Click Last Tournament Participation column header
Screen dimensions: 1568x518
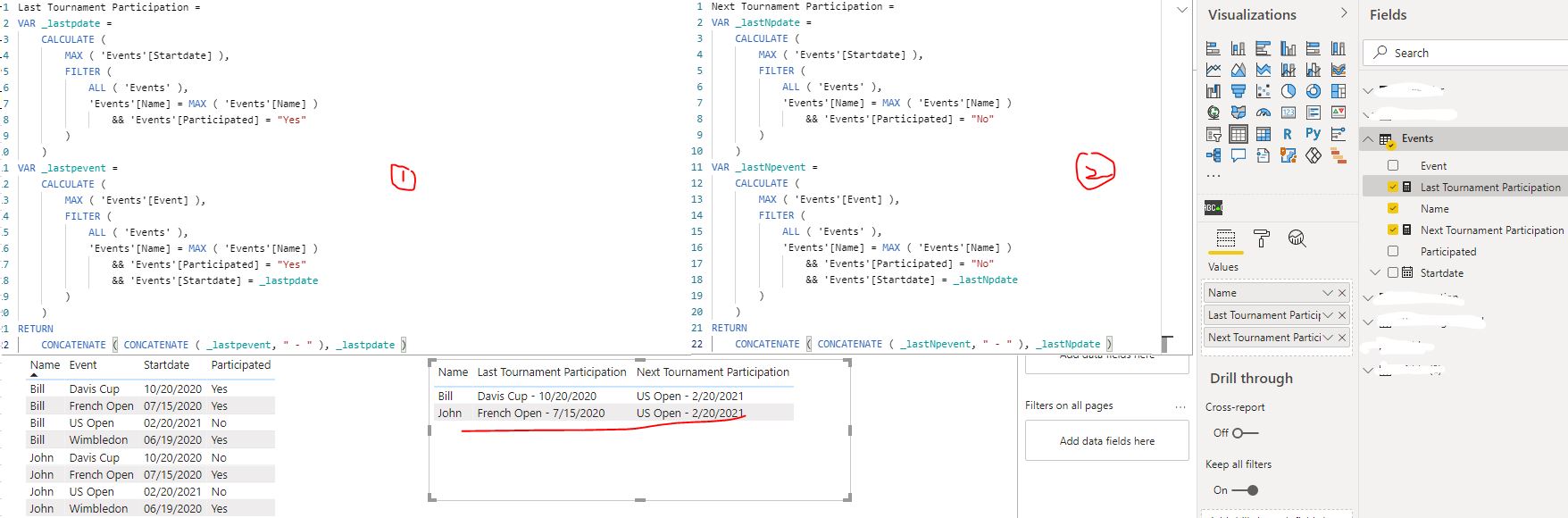(552, 372)
